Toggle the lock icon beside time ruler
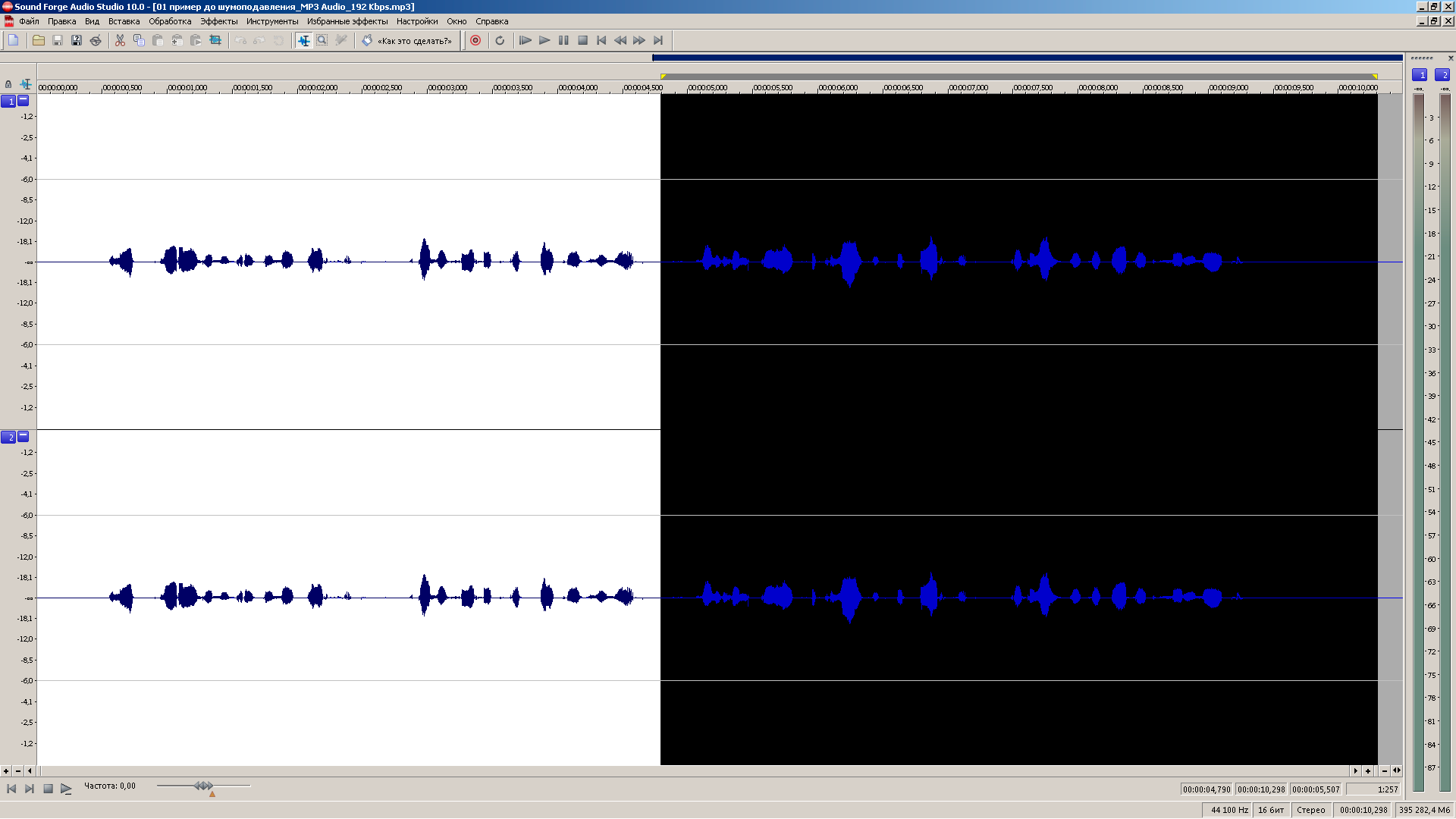1456x819 pixels. 8,84
